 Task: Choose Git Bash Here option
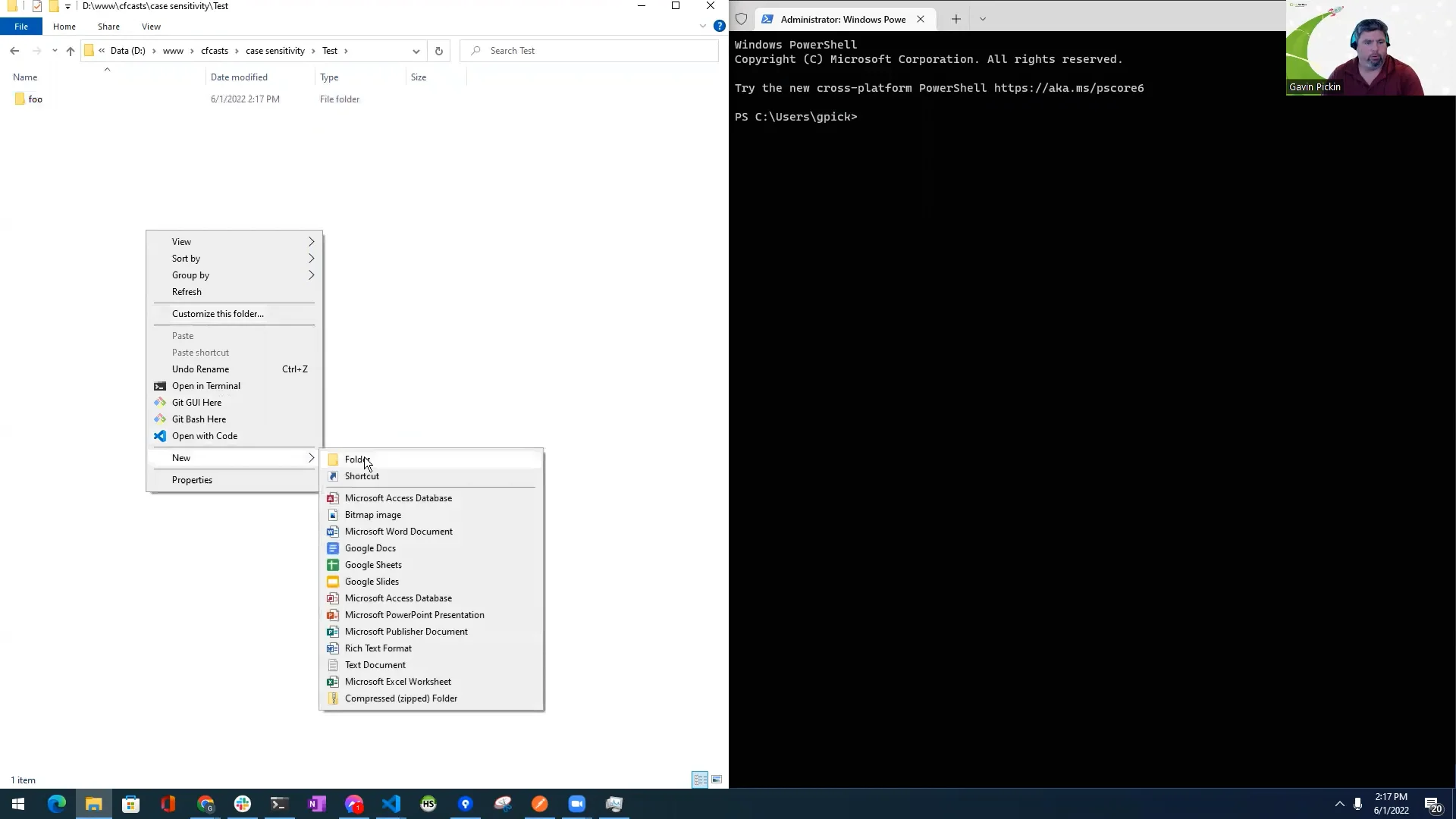point(199,419)
